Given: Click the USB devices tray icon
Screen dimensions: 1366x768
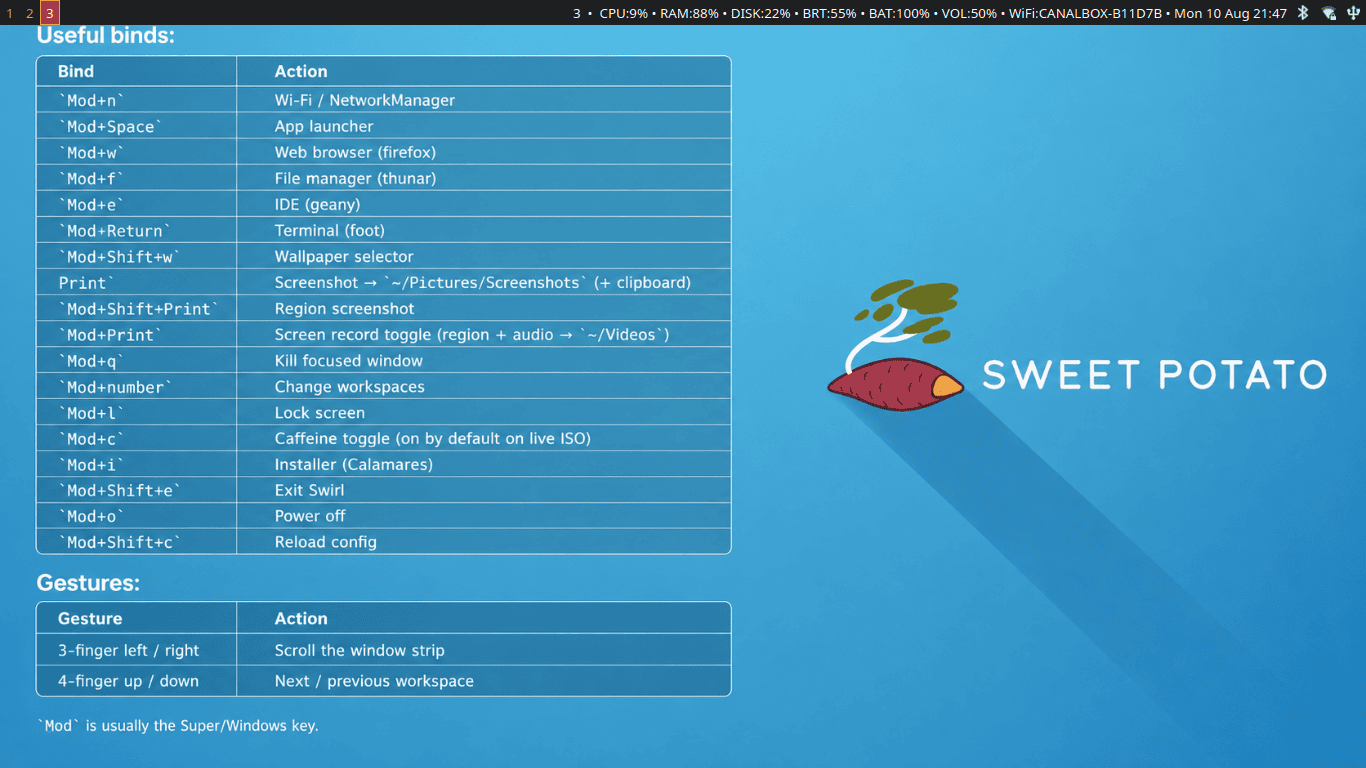Looking at the screenshot, I should (1353, 13).
